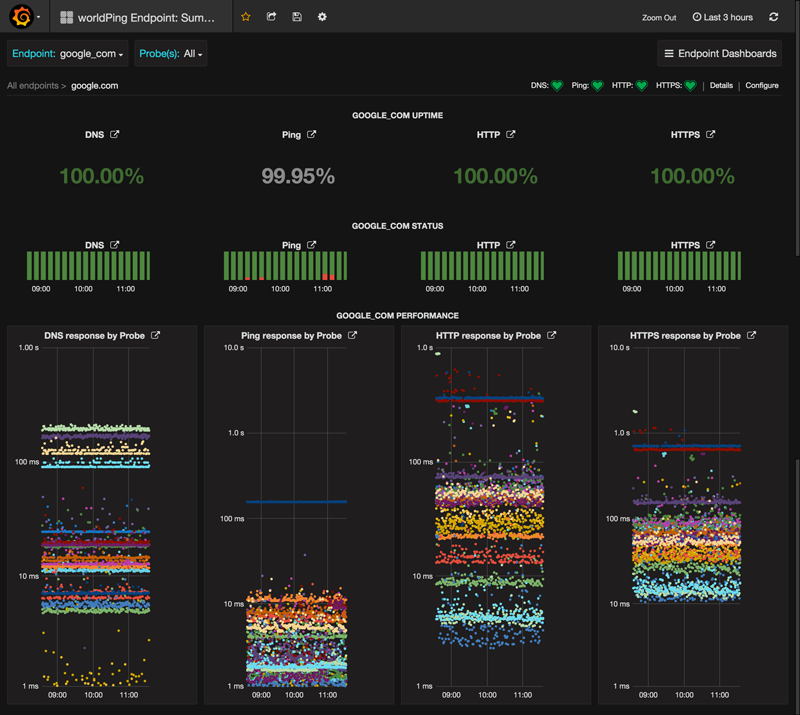Open DNS status external link icon
The height and width of the screenshot is (715, 800).
[115, 245]
